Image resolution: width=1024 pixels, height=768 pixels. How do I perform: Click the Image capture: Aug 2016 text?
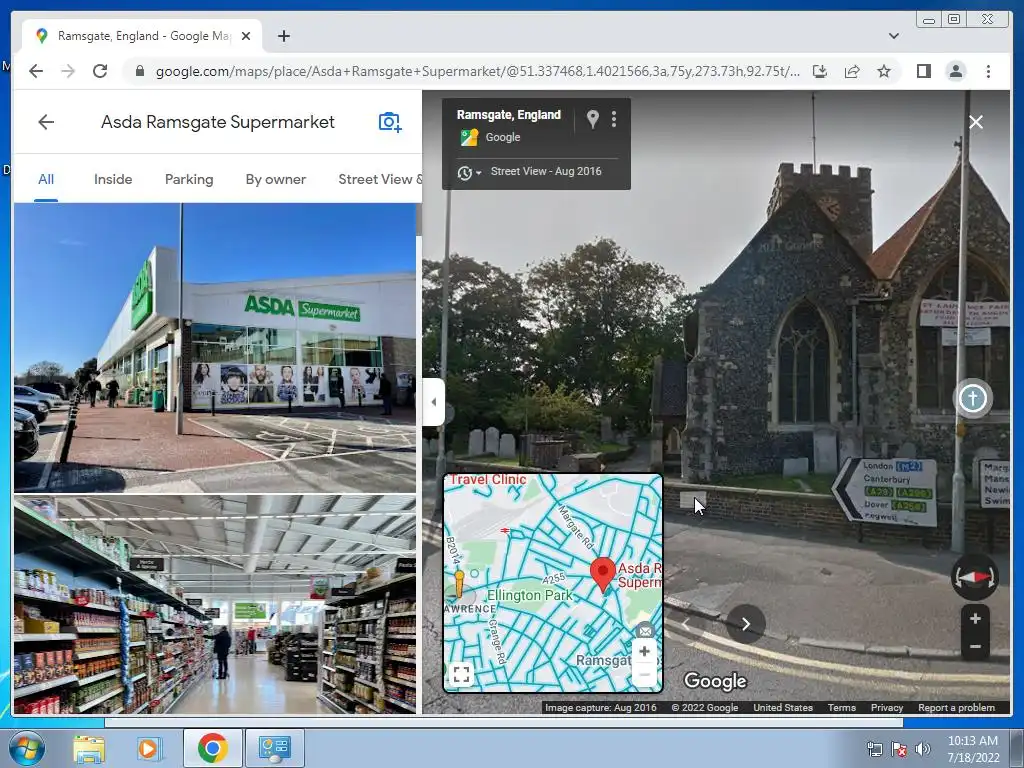point(601,707)
